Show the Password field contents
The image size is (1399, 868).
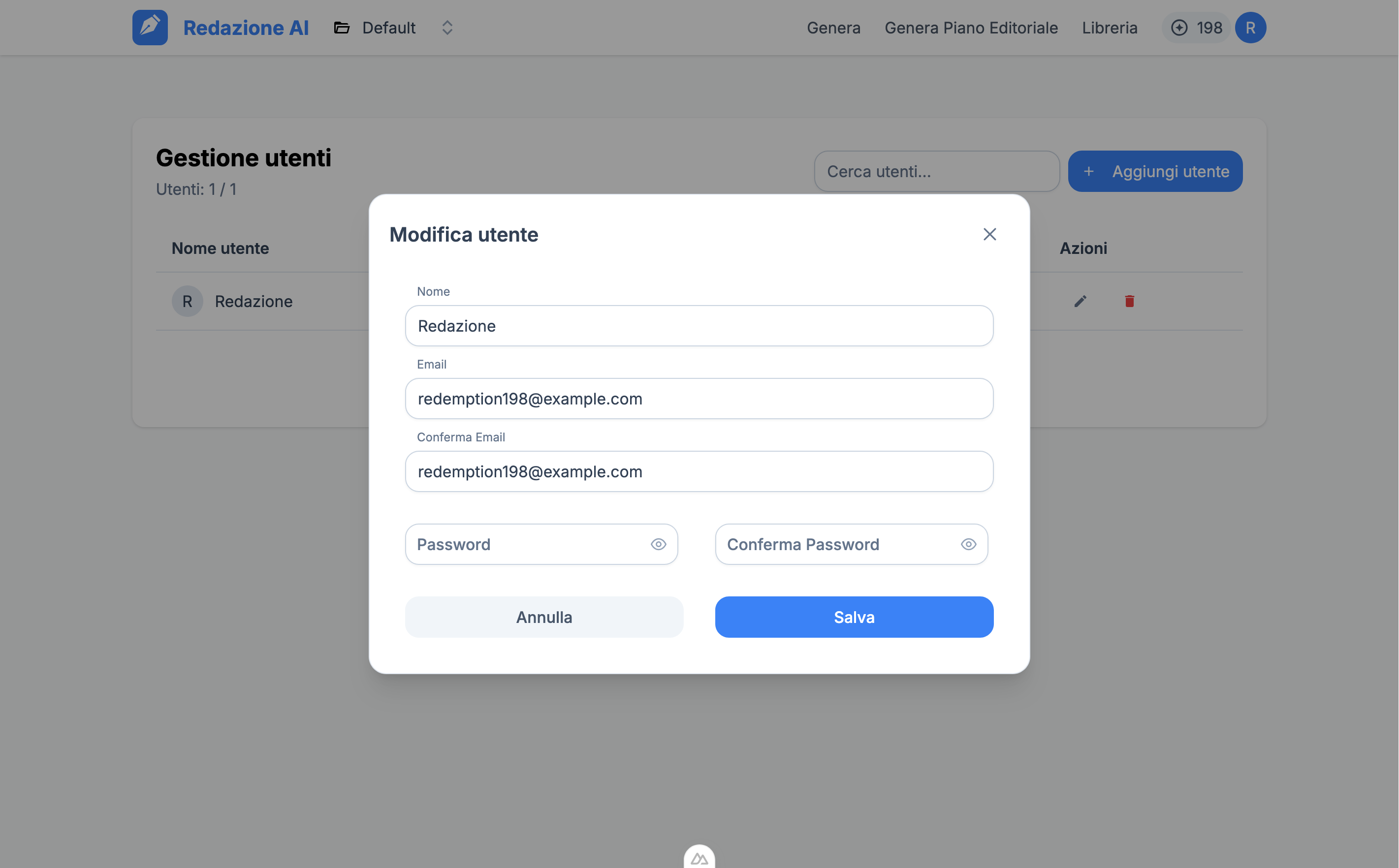(658, 544)
